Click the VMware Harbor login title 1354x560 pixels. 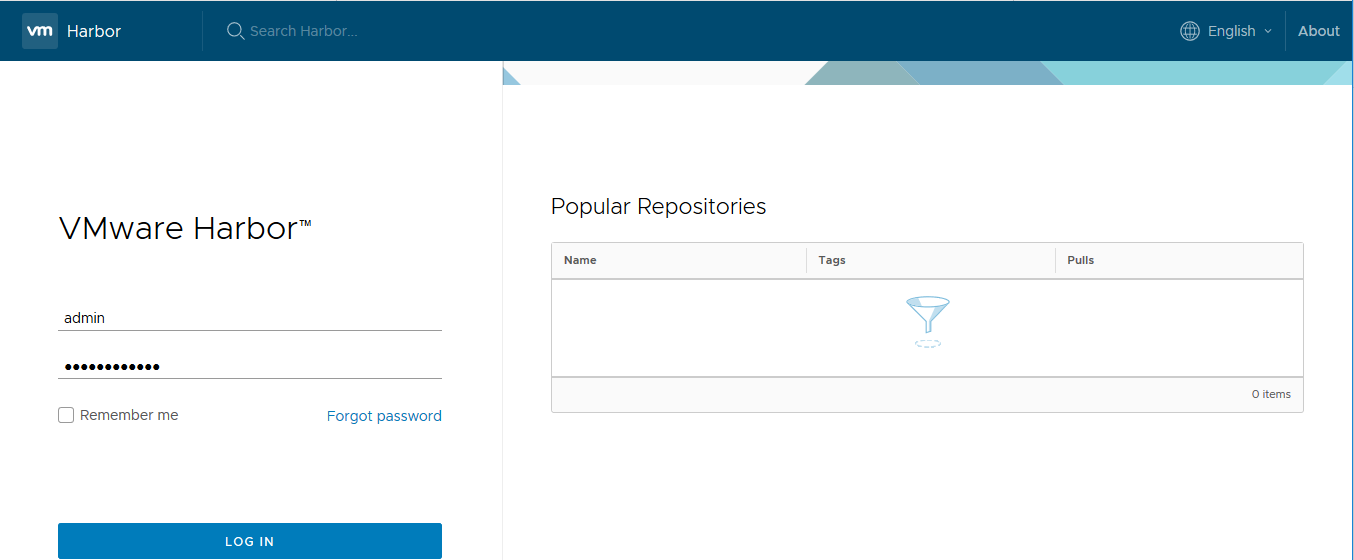185,229
